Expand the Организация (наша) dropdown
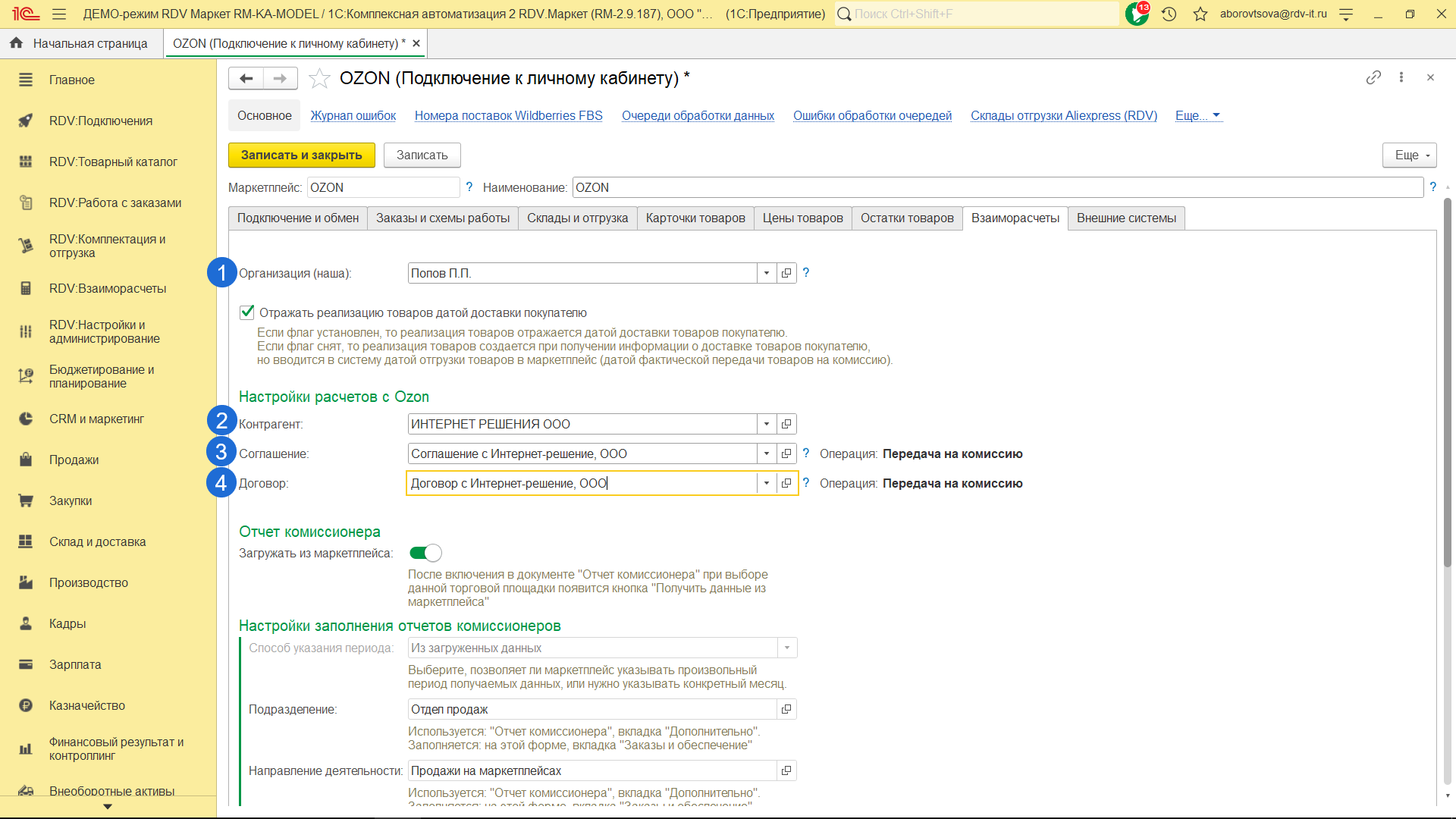Screen dimensions: 1456x819 tap(767, 273)
